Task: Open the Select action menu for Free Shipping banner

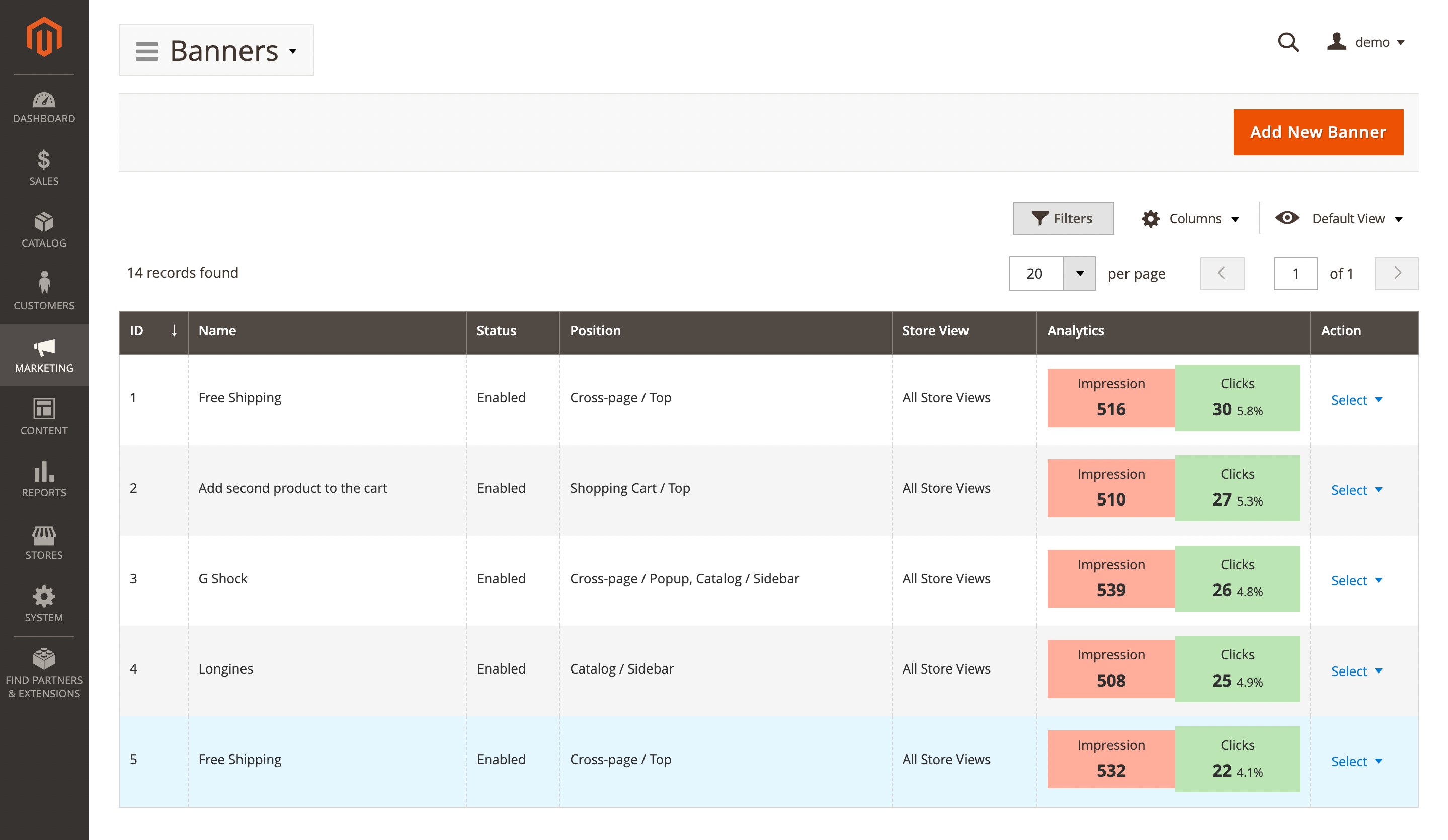Action: coord(1356,400)
